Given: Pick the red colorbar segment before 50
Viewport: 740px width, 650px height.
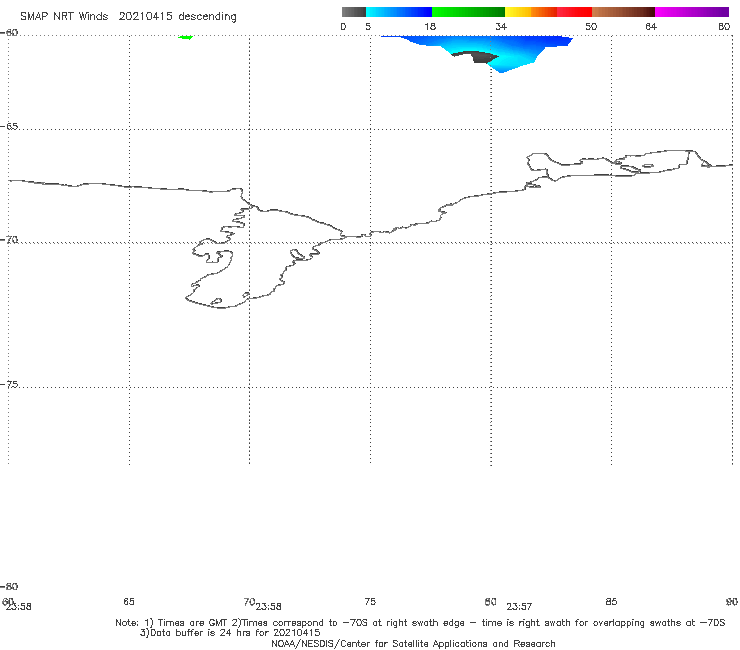Looking at the screenshot, I should tap(574, 12).
